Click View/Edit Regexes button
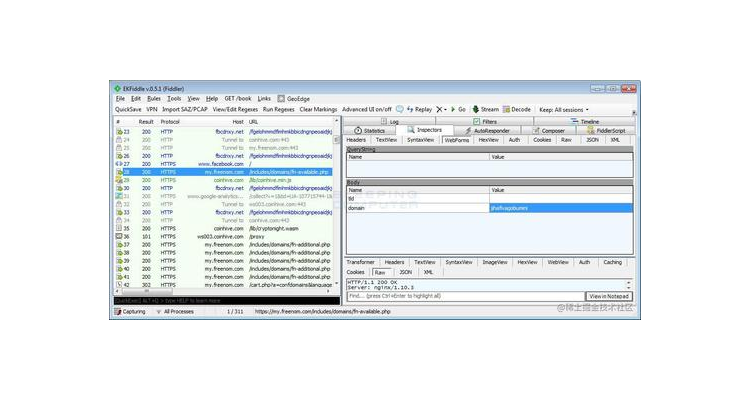This screenshot has width=750, height=400. pyautogui.click(x=235, y=110)
